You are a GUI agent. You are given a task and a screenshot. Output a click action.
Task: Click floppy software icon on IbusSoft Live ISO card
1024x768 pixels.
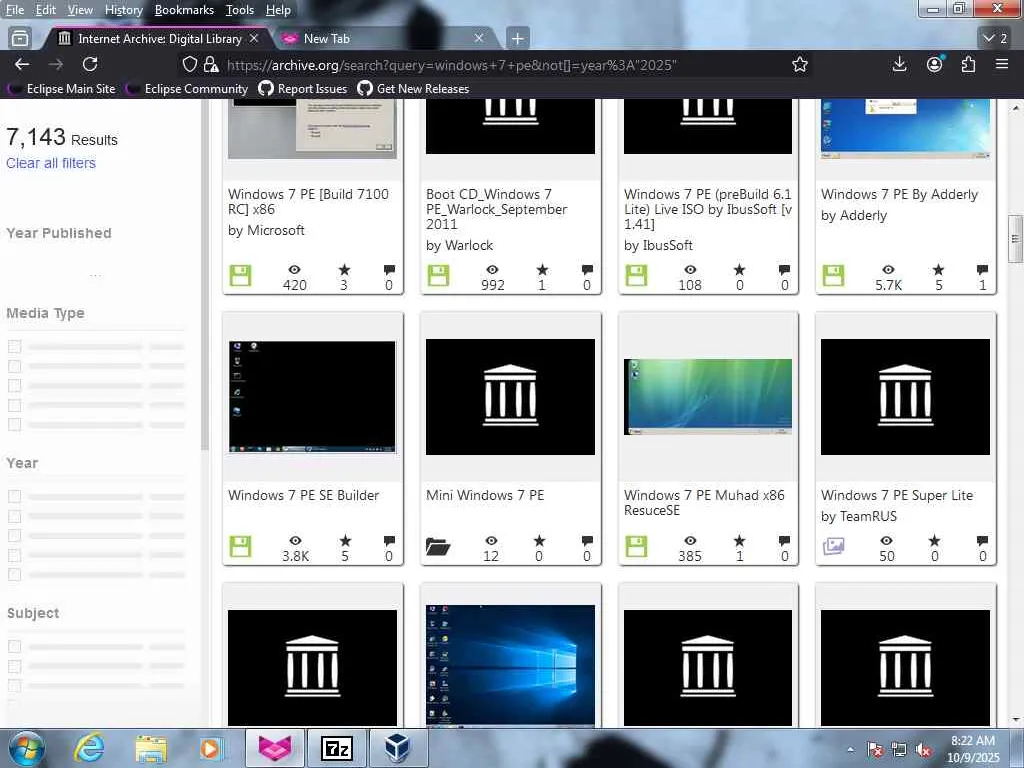point(636,276)
